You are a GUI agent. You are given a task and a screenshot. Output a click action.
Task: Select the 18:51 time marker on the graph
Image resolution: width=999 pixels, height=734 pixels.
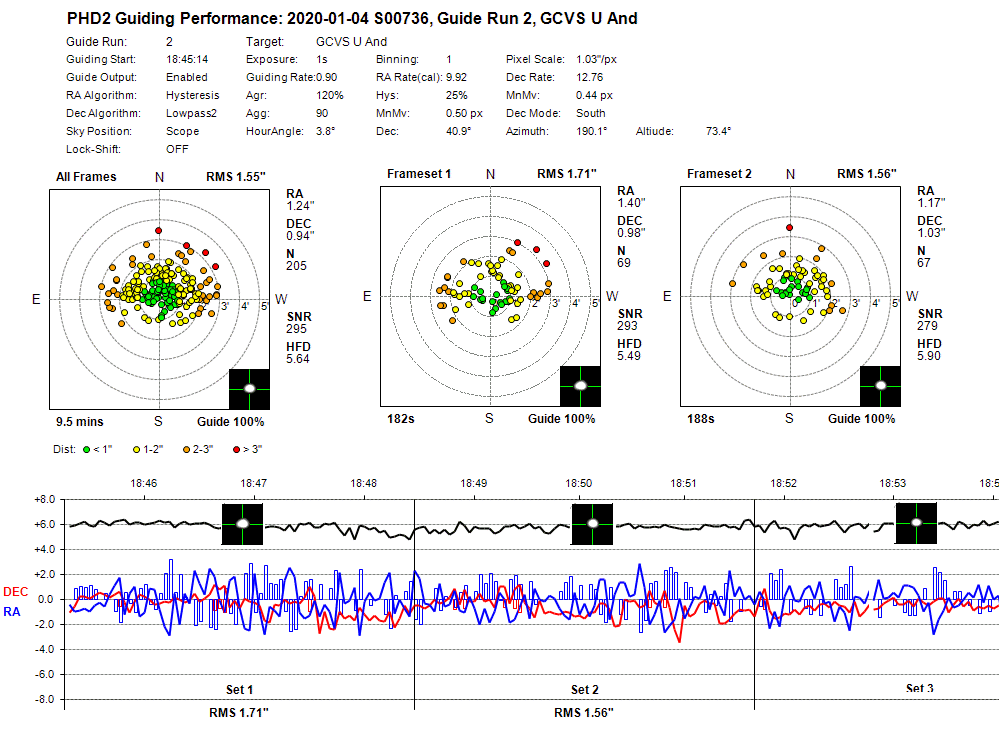pos(684,484)
